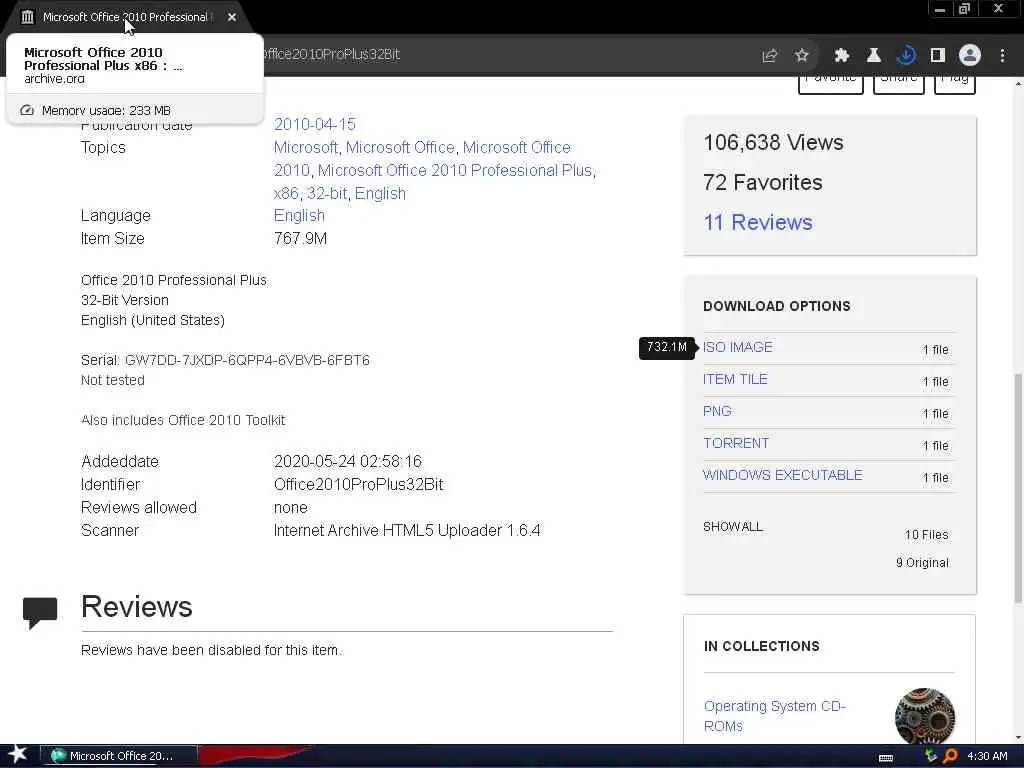Image resolution: width=1024 pixels, height=768 pixels.
Task: Click the gears collection thumbnail
Action: pyautogui.click(x=925, y=716)
